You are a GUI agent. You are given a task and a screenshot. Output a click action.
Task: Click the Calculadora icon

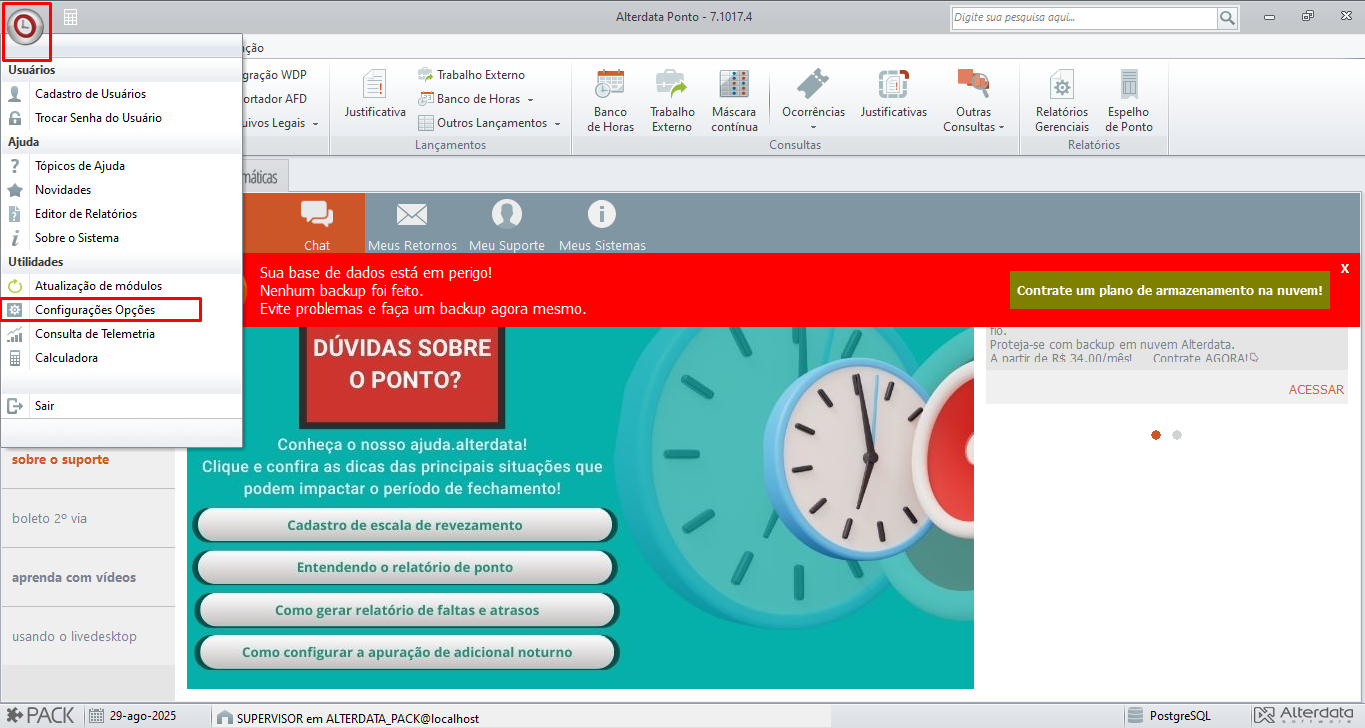(15, 358)
